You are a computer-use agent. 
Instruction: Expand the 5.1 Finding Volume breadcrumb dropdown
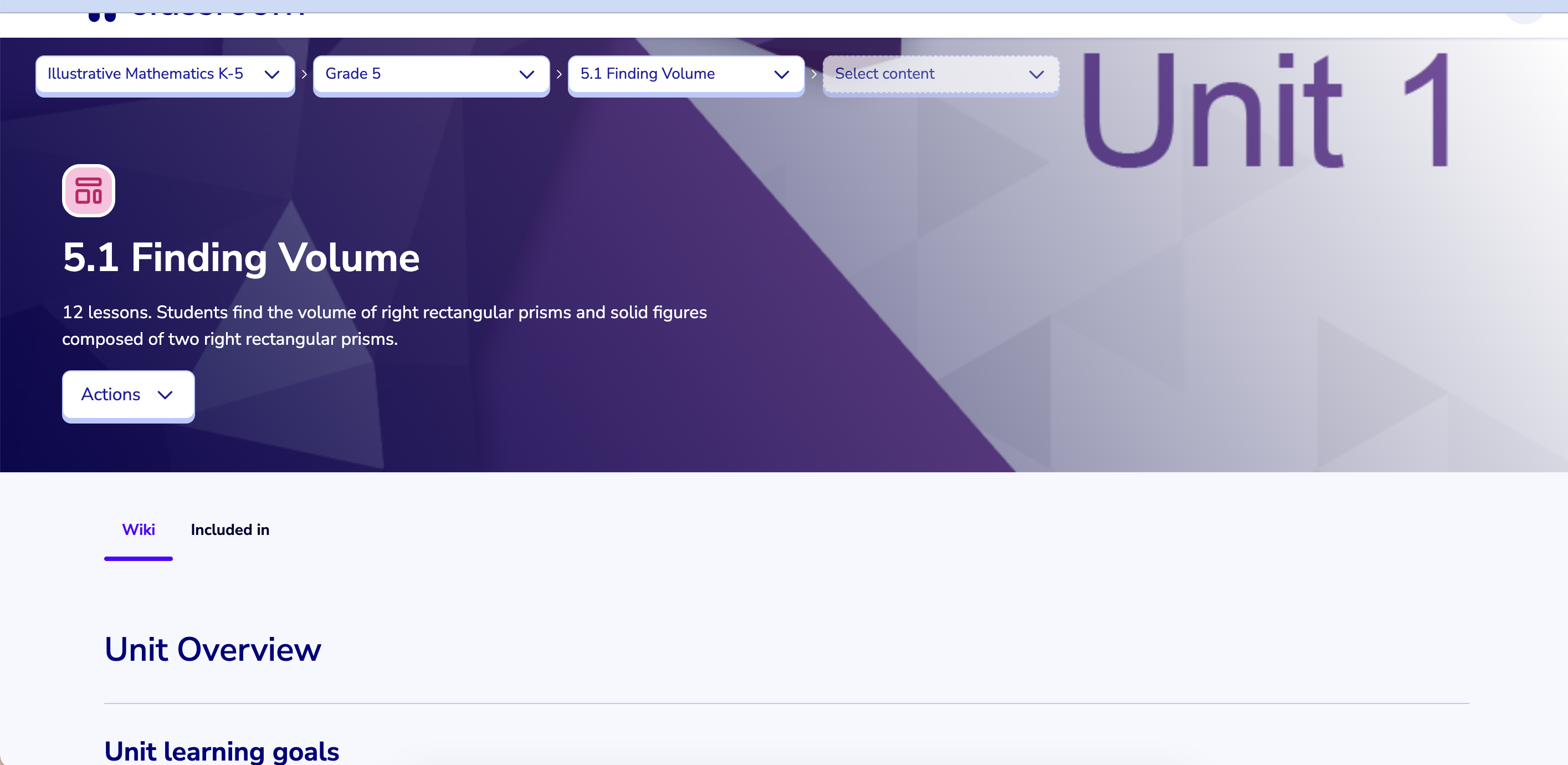[685, 74]
